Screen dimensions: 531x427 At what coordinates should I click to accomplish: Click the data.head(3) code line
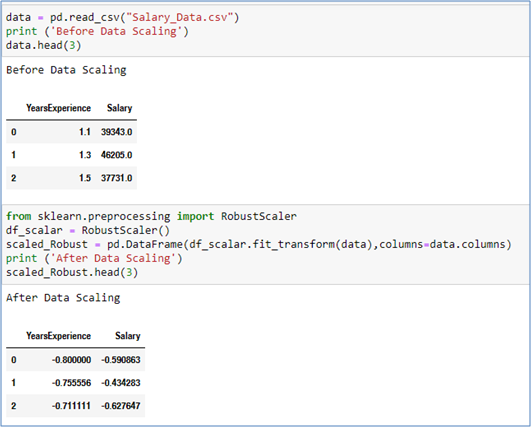44,45
